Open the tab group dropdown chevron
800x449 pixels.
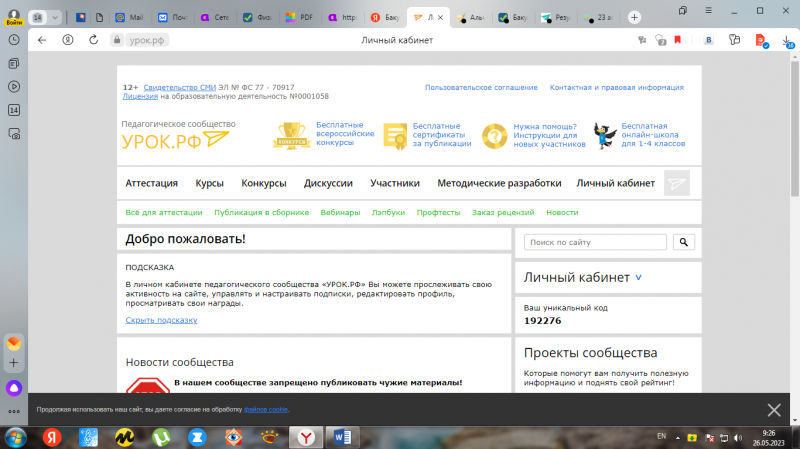point(55,17)
